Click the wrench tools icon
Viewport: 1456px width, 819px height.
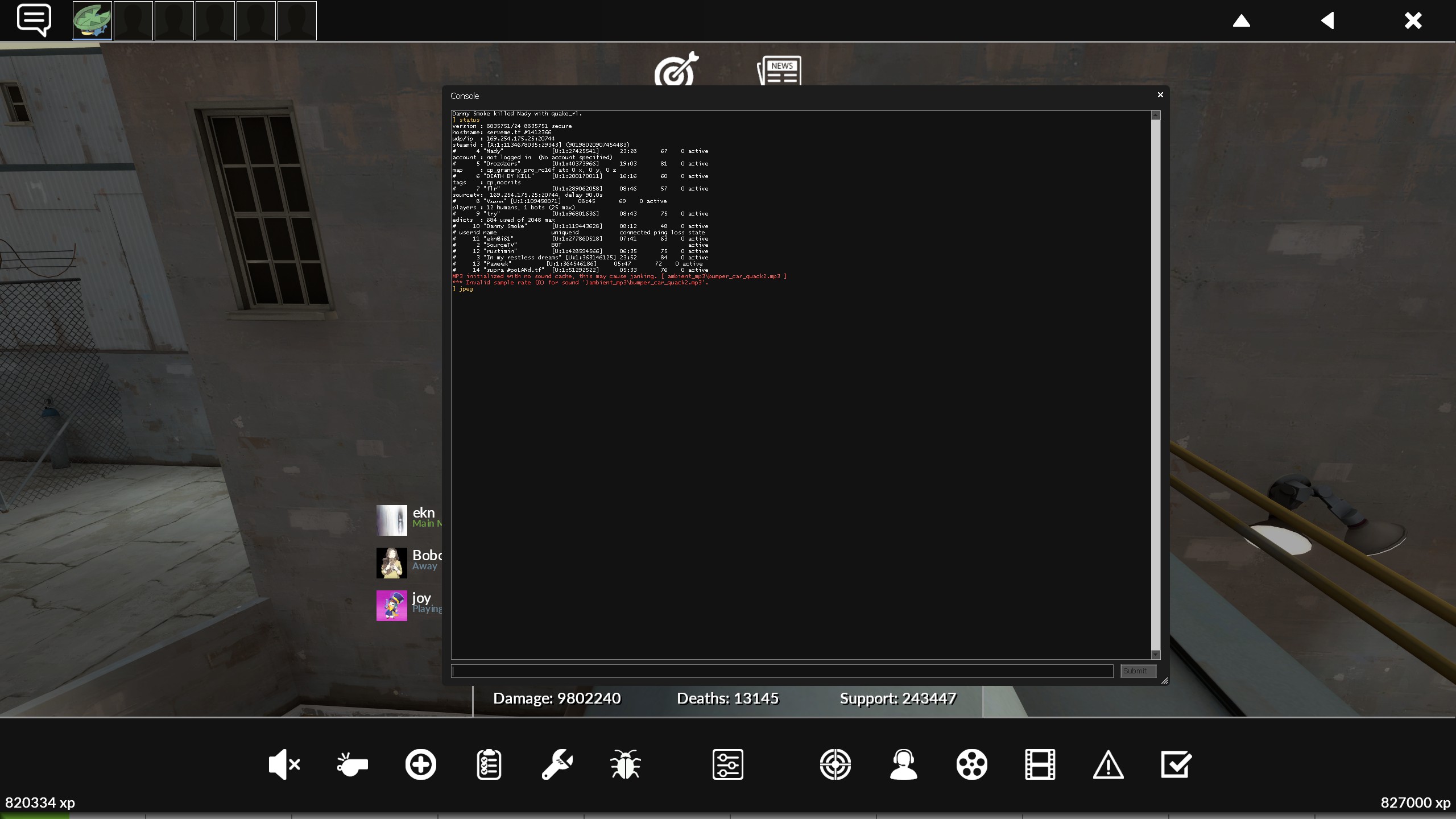pos(557,764)
